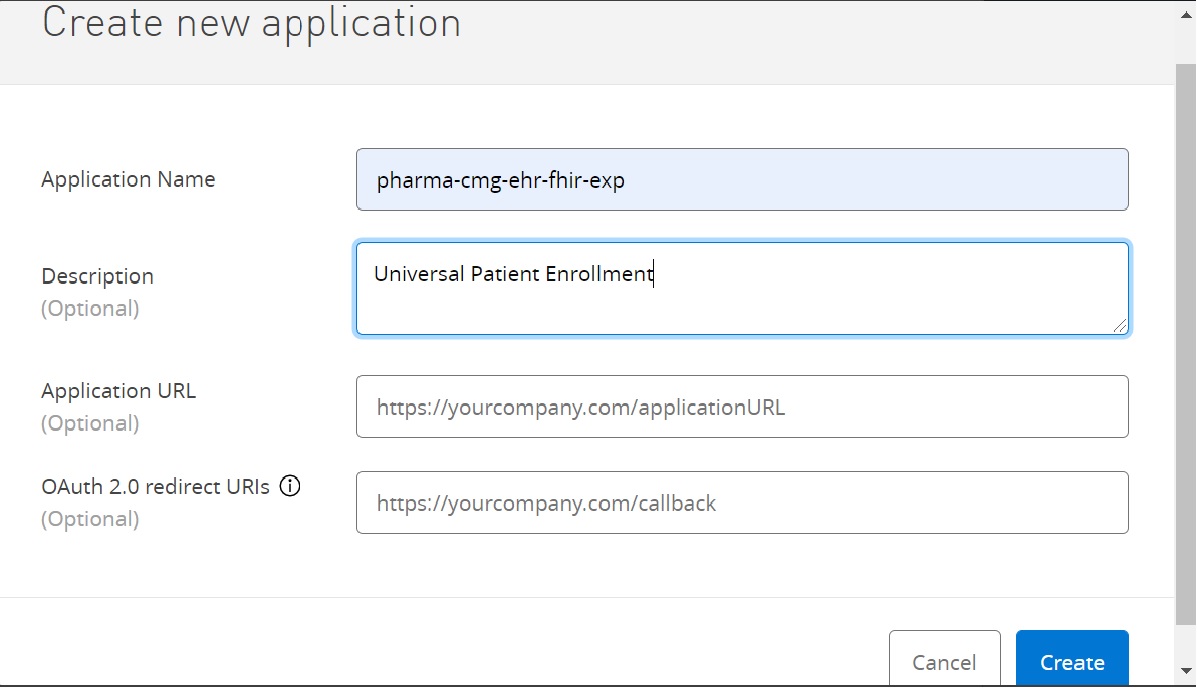Click the Description textarea resize handle
Viewport: 1197px width, 689px height.
tap(1119, 326)
